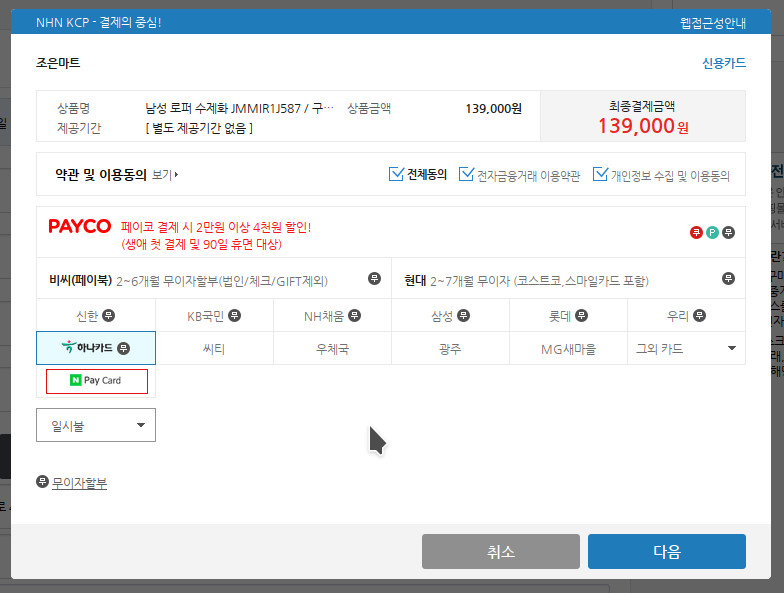Select 광주 card option
This screenshot has width=784, height=593.
pos(450,348)
